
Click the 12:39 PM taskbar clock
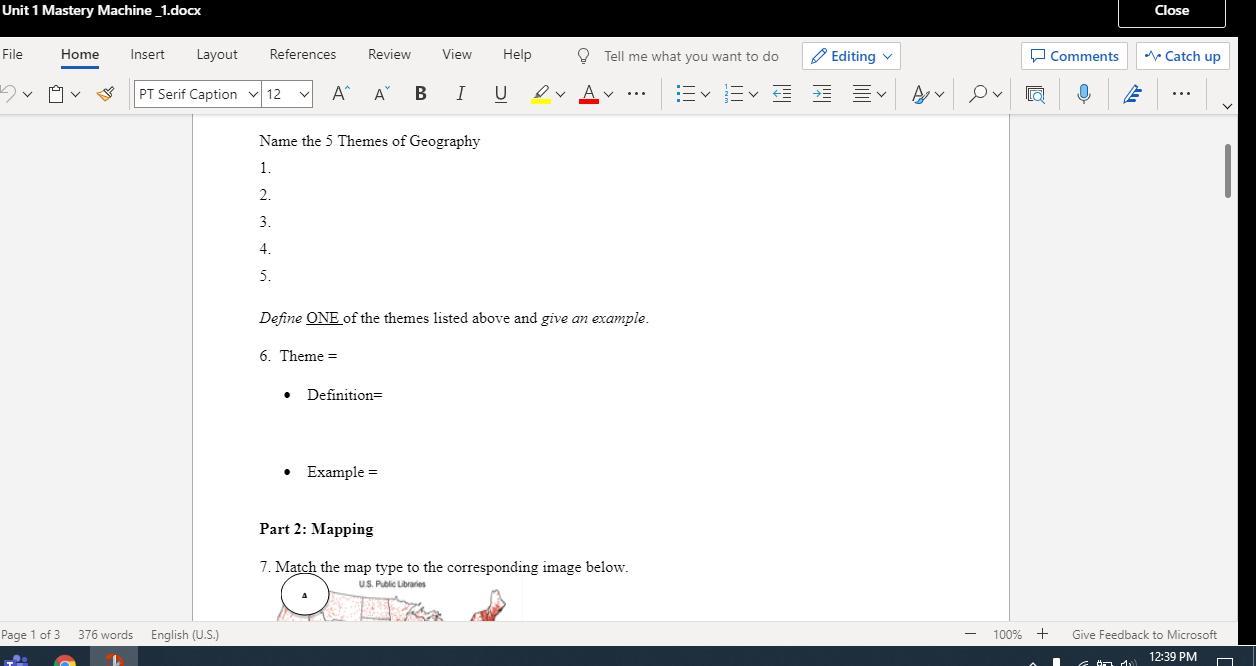pos(1173,657)
